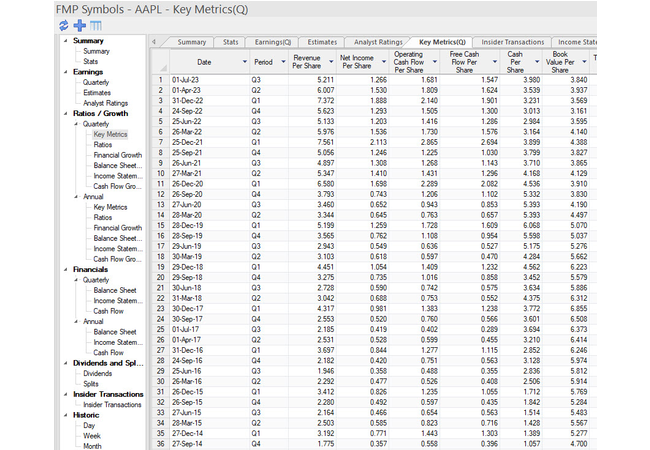The height and width of the screenshot is (450, 650).
Task: Collapse the Insider Transactions tree section
Action: click(x=65, y=394)
